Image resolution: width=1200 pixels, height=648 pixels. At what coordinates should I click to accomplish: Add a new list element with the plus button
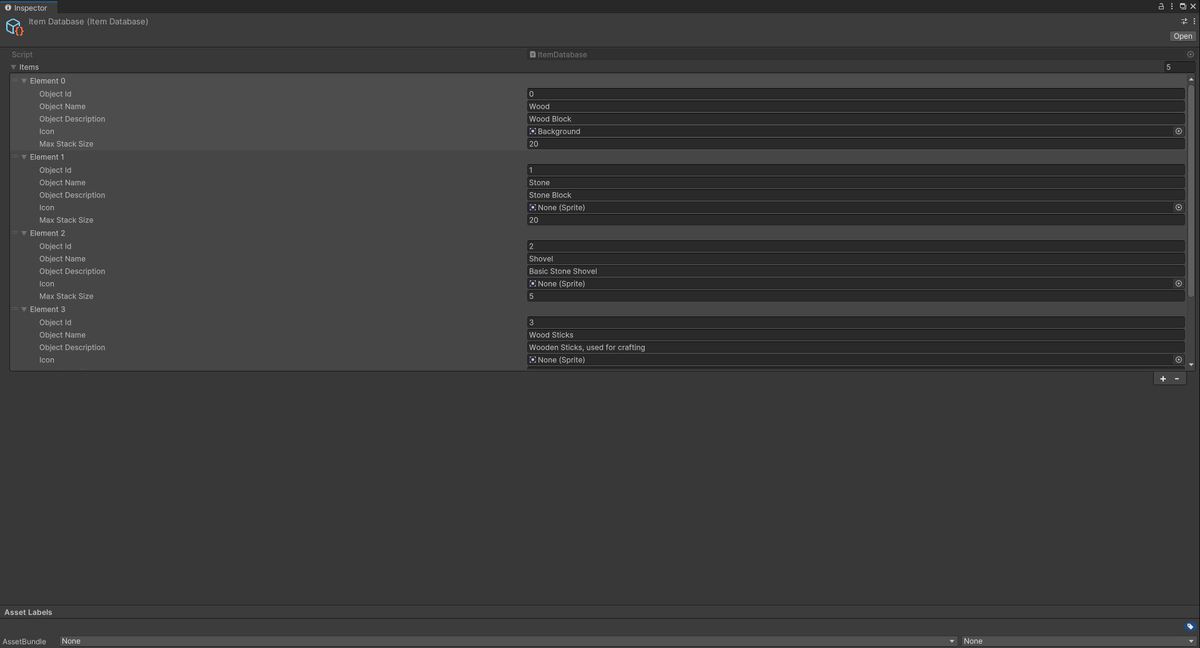coord(1162,378)
